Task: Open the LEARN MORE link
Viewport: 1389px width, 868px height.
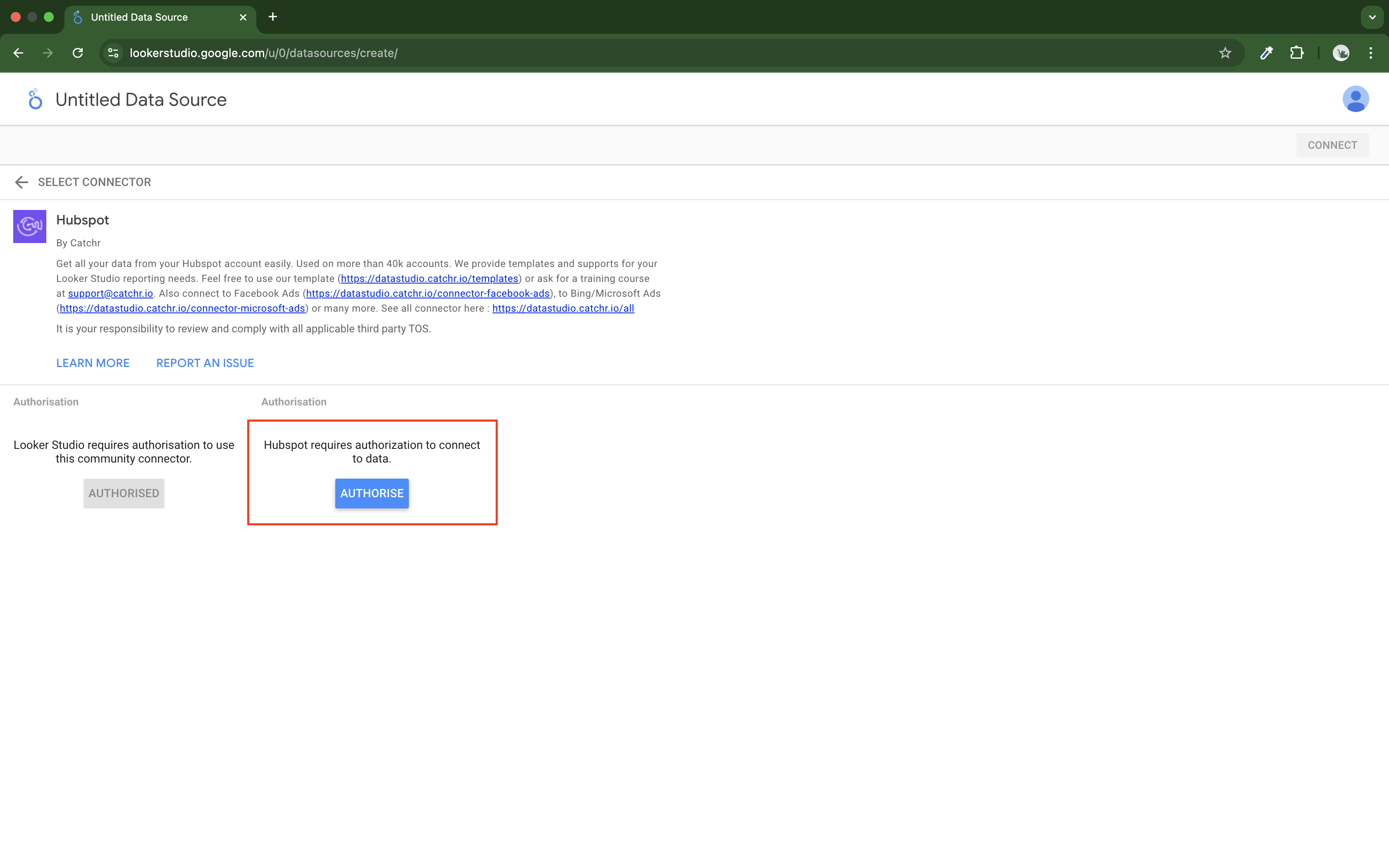Action: (93, 363)
